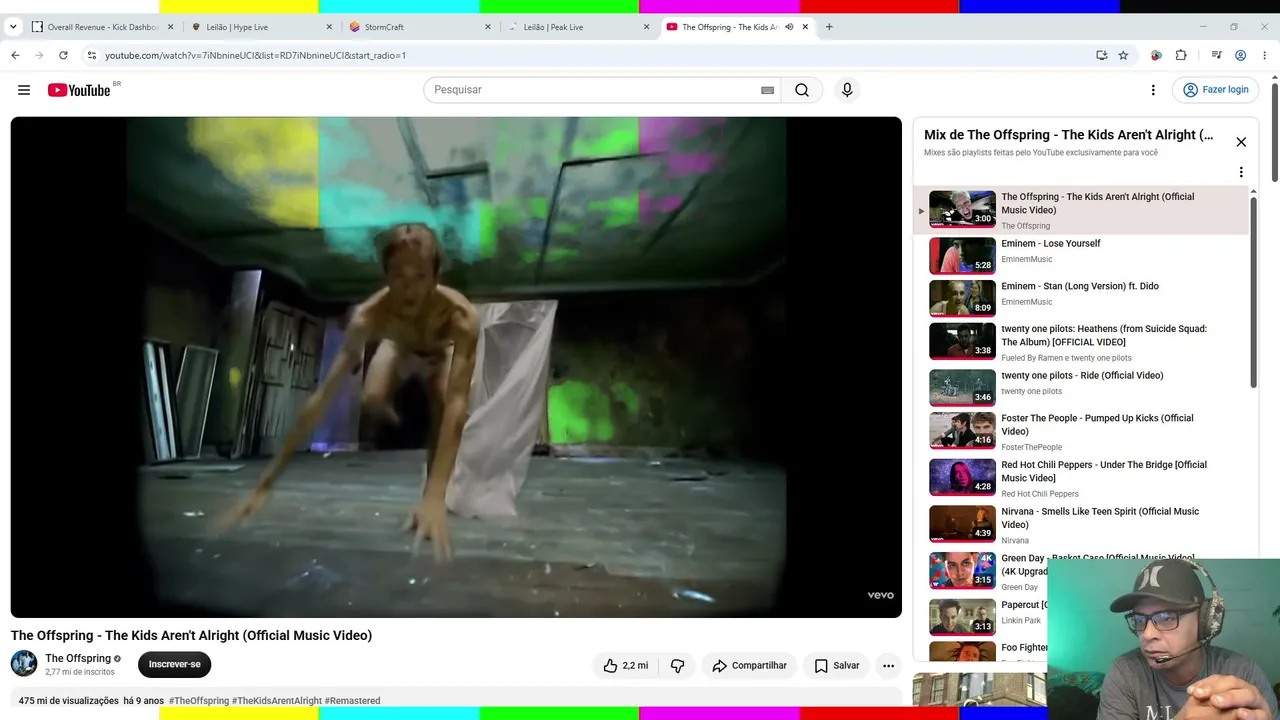Start voice search with the microphone

(847, 90)
